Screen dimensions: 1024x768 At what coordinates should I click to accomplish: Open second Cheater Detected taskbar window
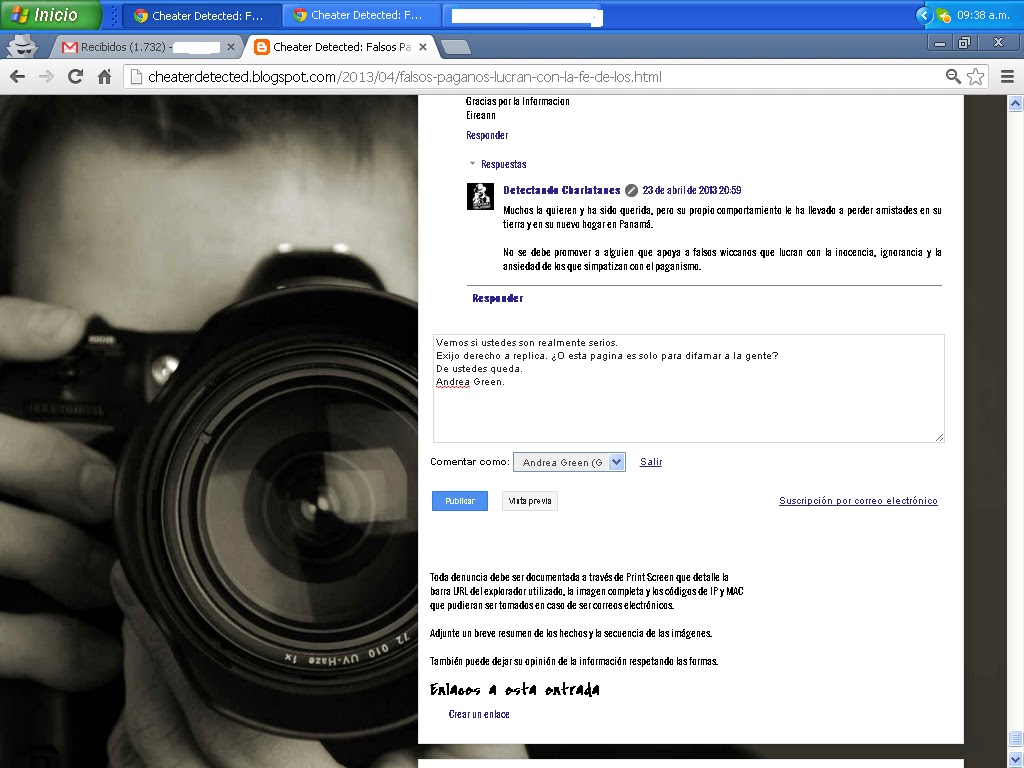pyautogui.click(x=360, y=15)
